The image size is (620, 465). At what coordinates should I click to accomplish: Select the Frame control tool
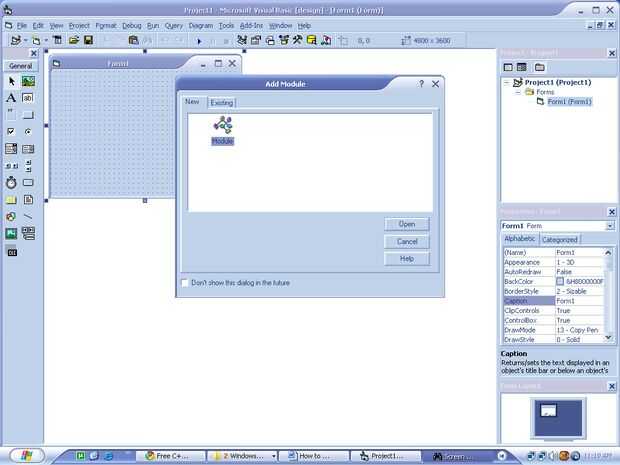tap(11, 115)
